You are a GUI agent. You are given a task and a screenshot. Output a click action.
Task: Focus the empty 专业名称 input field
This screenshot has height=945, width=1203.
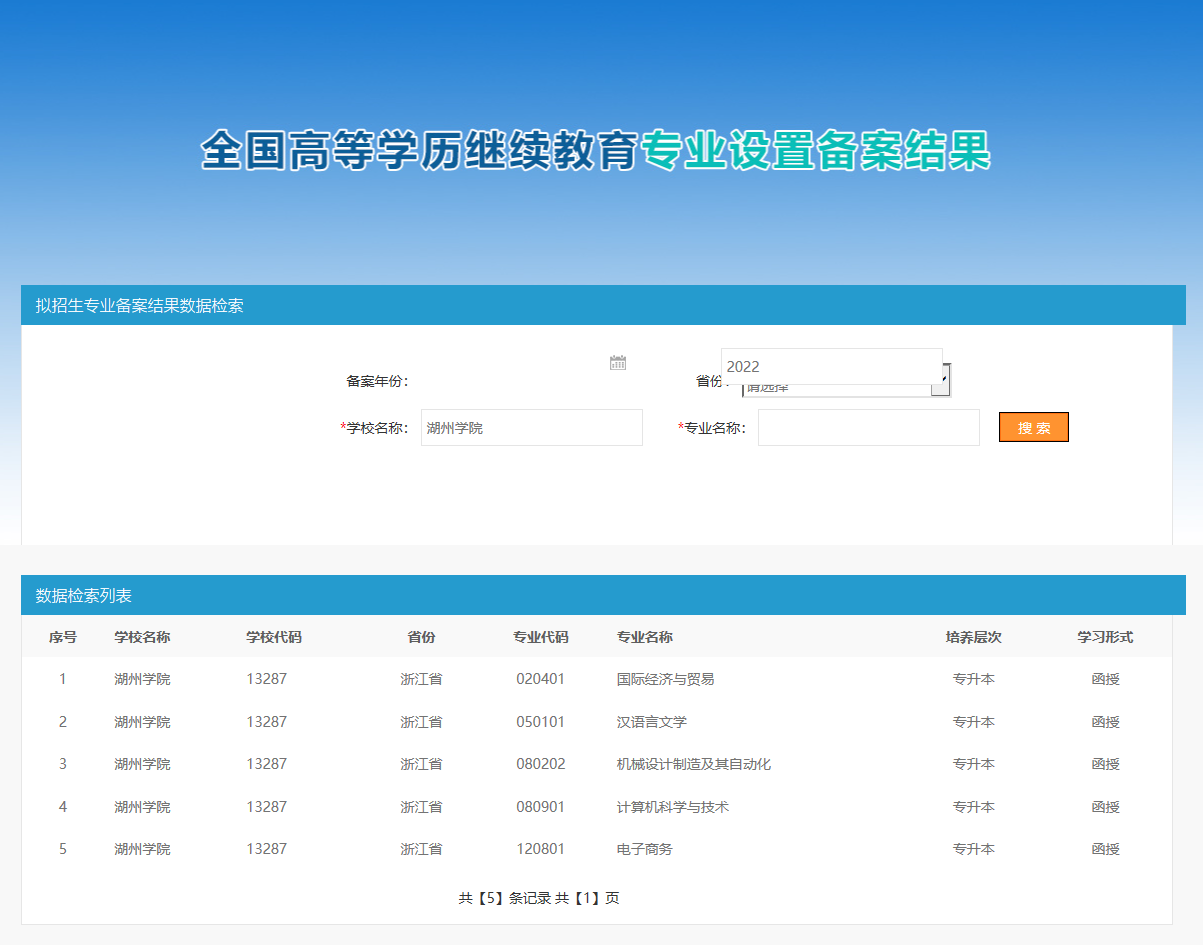coord(868,427)
